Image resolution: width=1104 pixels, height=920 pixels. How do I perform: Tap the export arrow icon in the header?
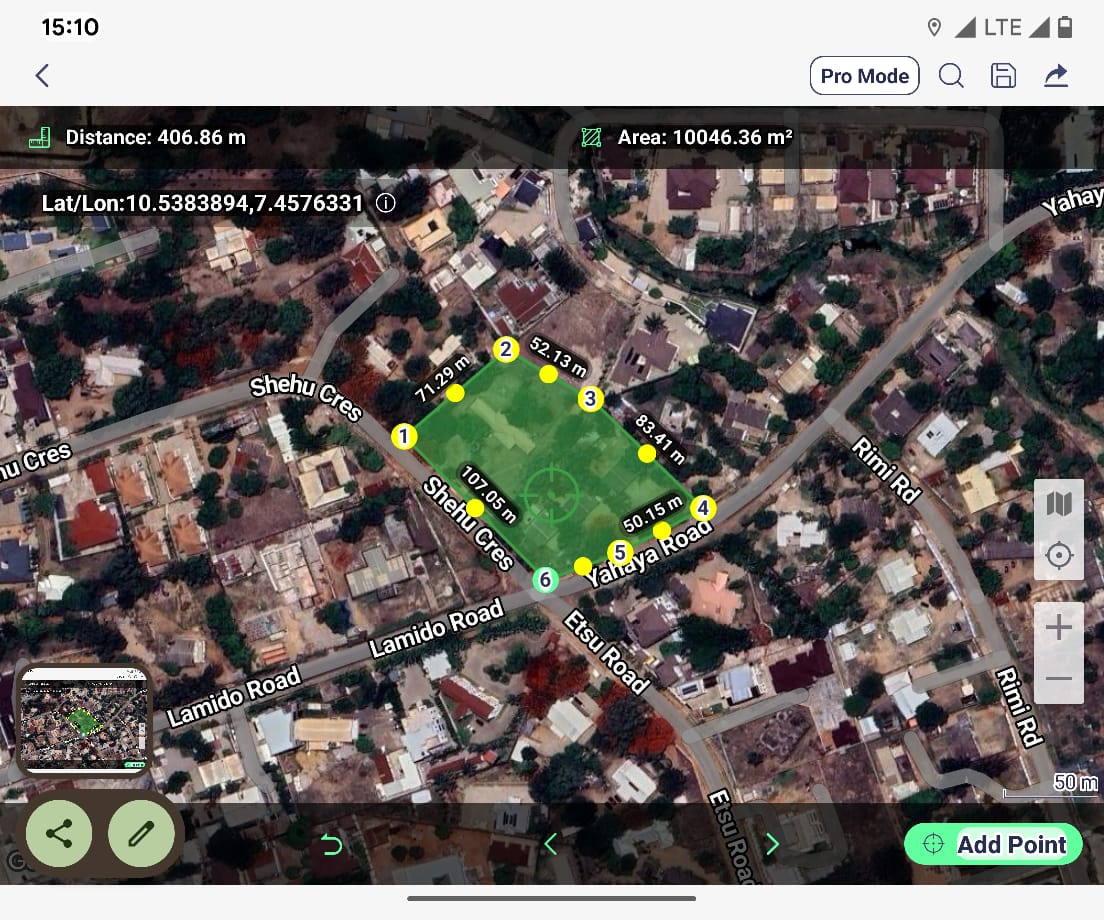(1056, 76)
